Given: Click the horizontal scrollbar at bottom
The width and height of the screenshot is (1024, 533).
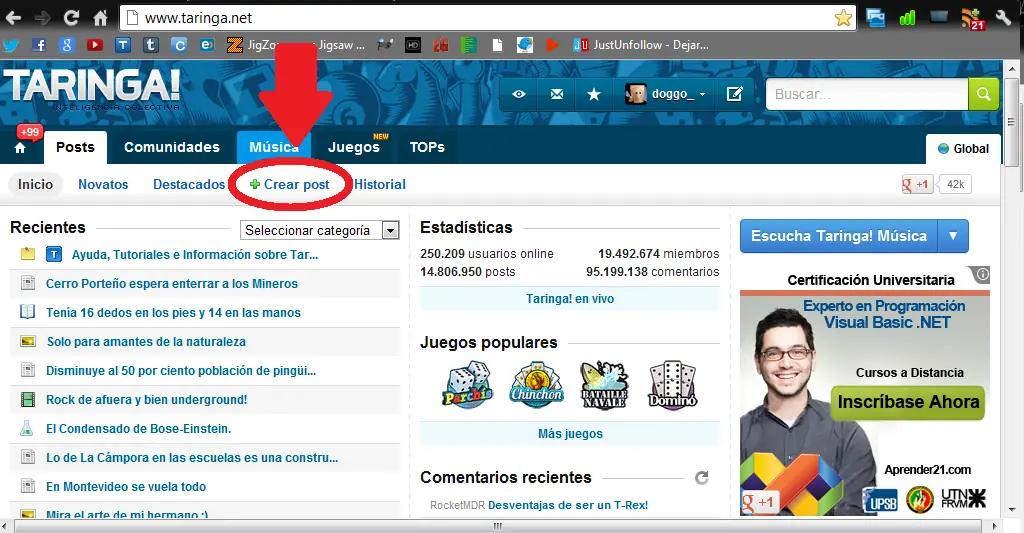Looking at the screenshot, I should pyautogui.click(x=498, y=526).
